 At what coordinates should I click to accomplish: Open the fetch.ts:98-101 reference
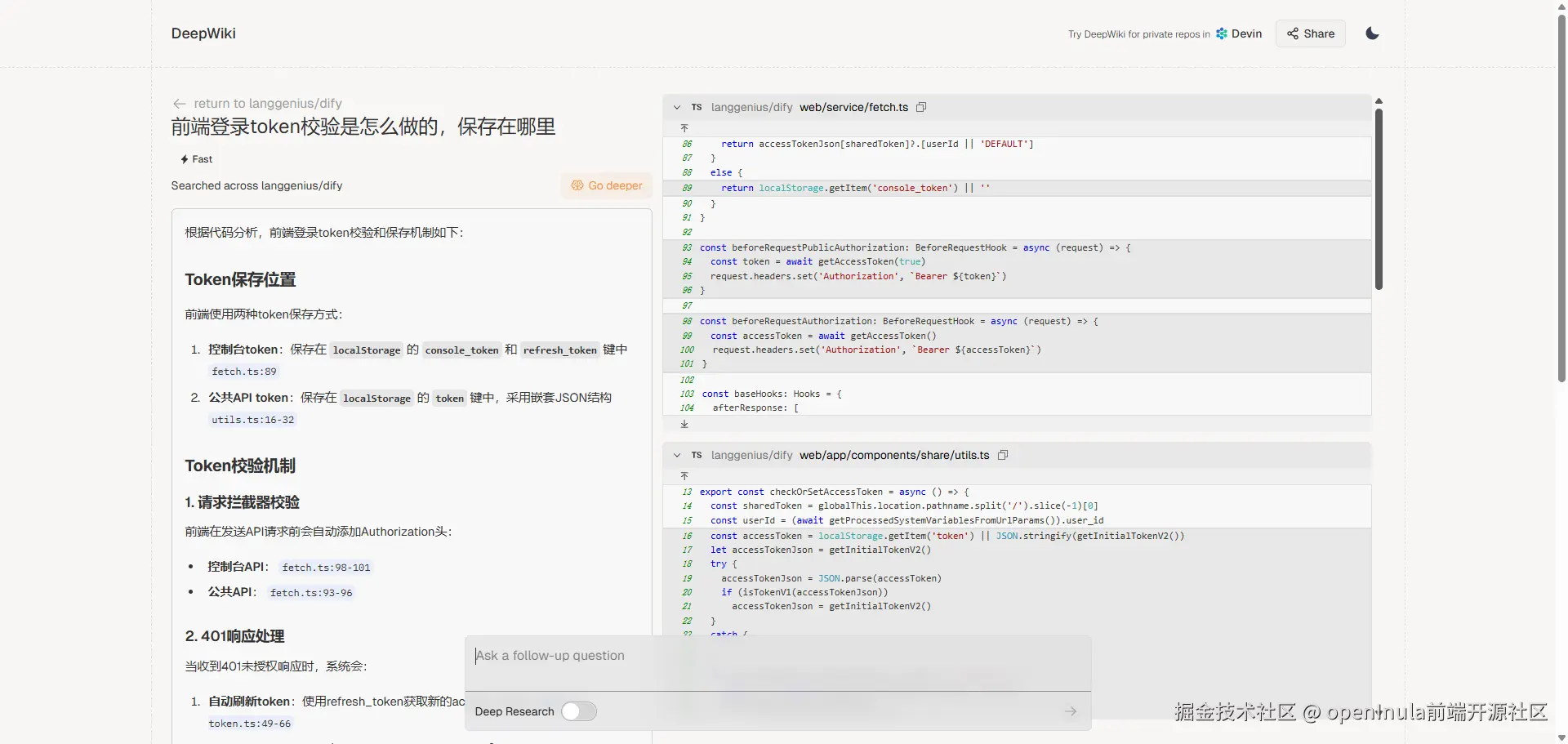coord(327,567)
